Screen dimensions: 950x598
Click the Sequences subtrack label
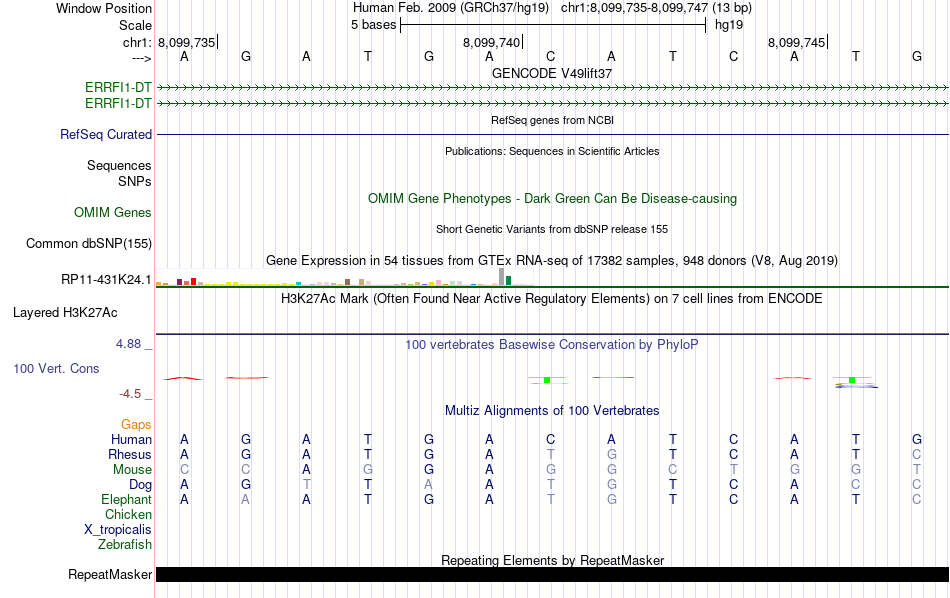click(119, 165)
